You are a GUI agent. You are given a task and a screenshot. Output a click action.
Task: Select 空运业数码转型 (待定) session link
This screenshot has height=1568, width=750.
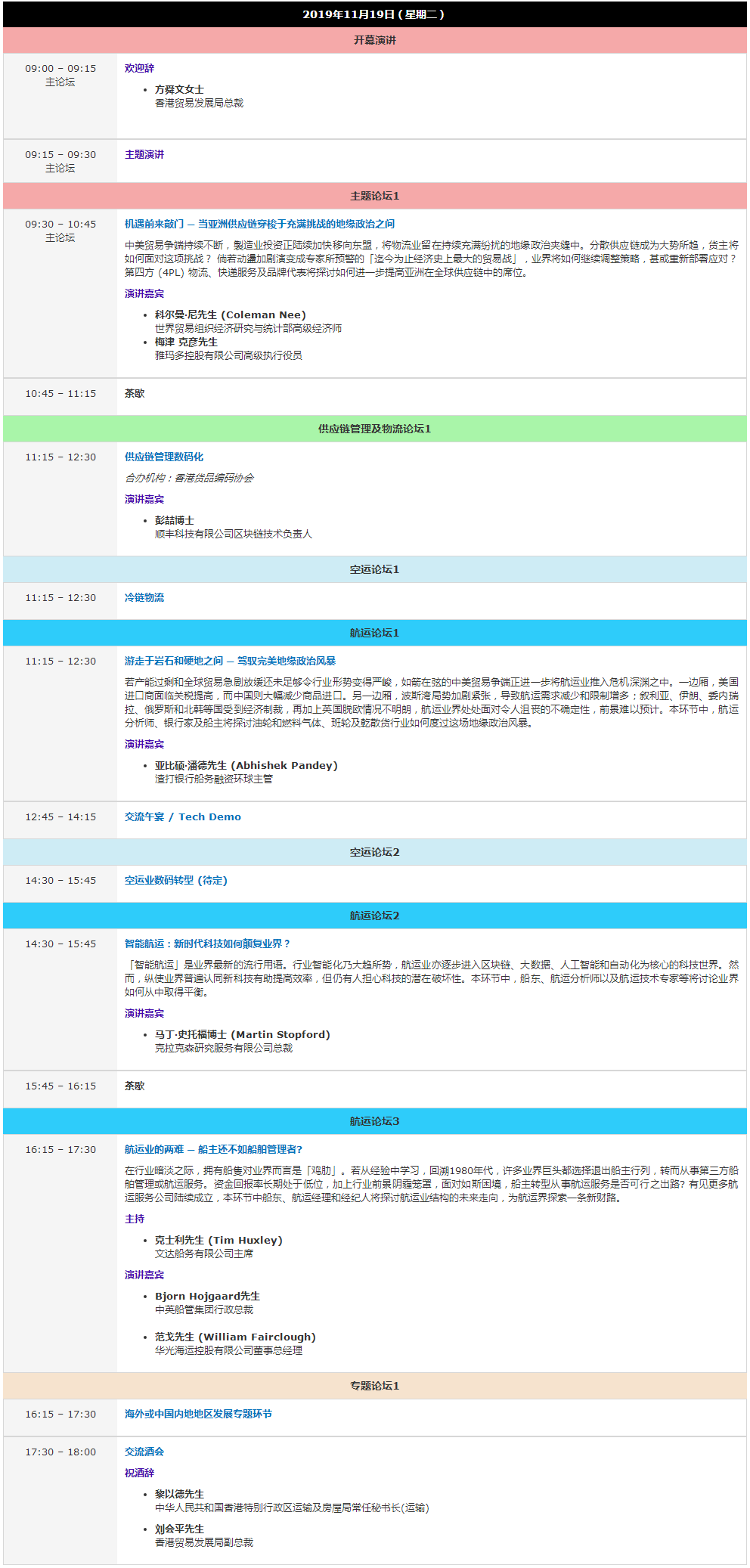(175, 880)
